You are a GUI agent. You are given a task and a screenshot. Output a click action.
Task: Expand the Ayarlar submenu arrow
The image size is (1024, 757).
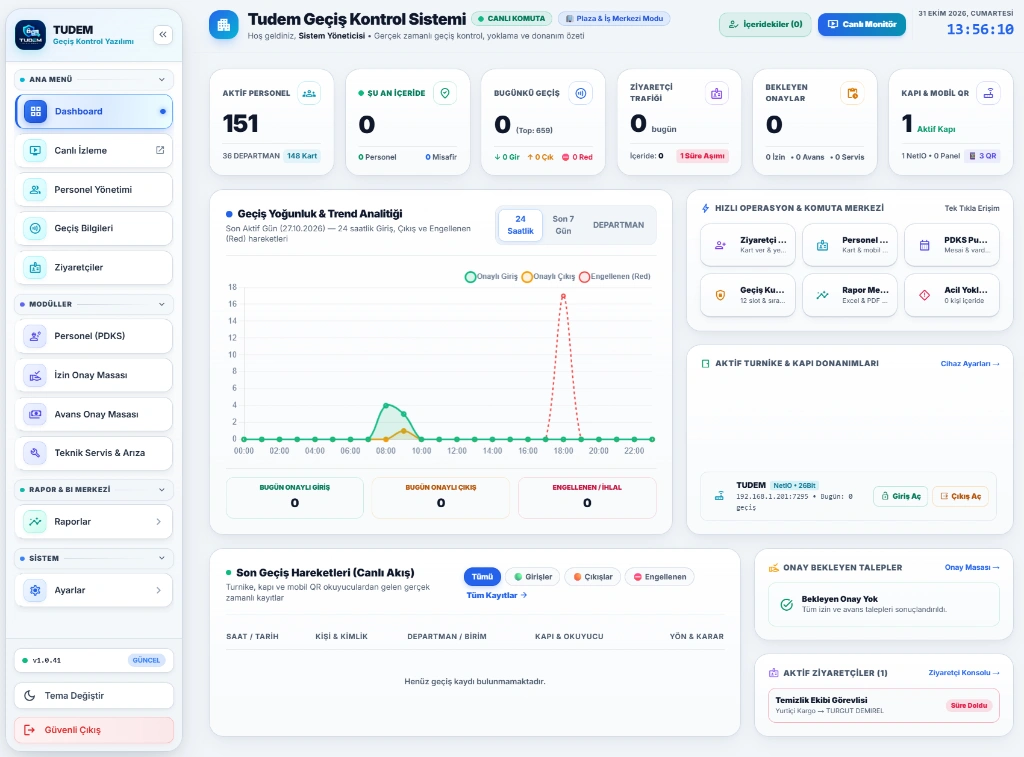click(159, 590)
